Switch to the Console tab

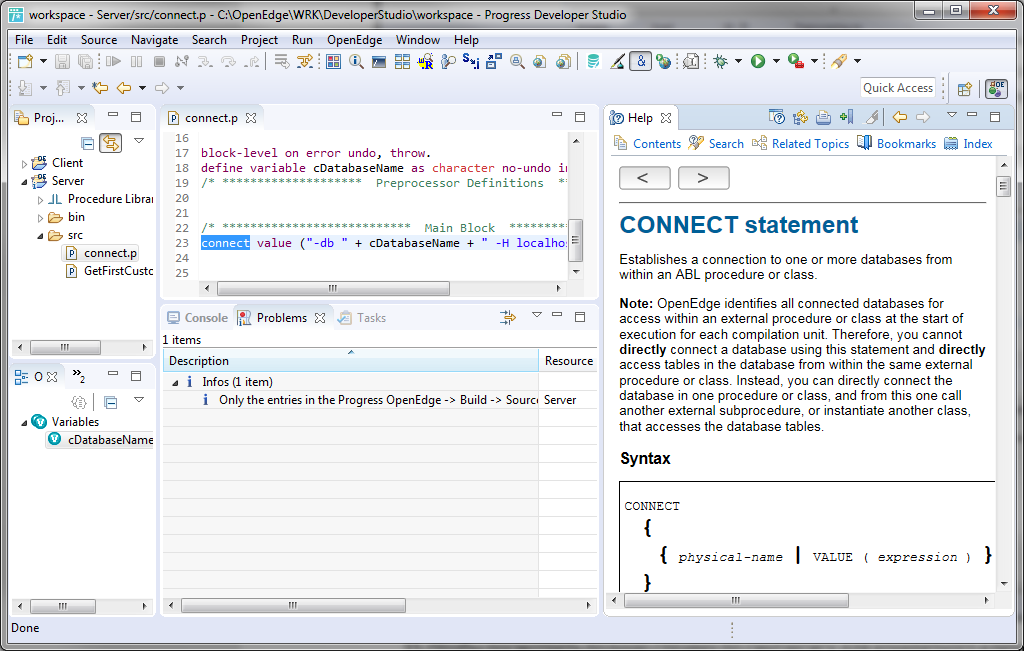point(198,318)
